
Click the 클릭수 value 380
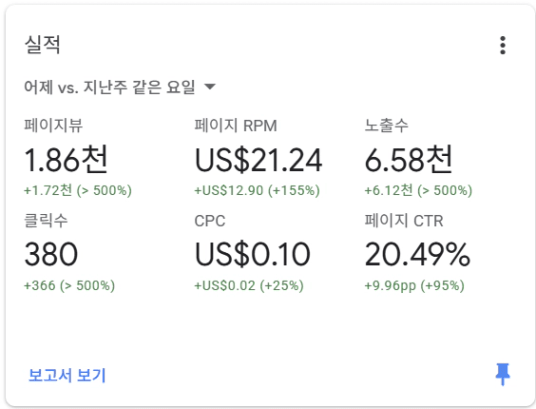pyautogui.click(x=51, y=254)
